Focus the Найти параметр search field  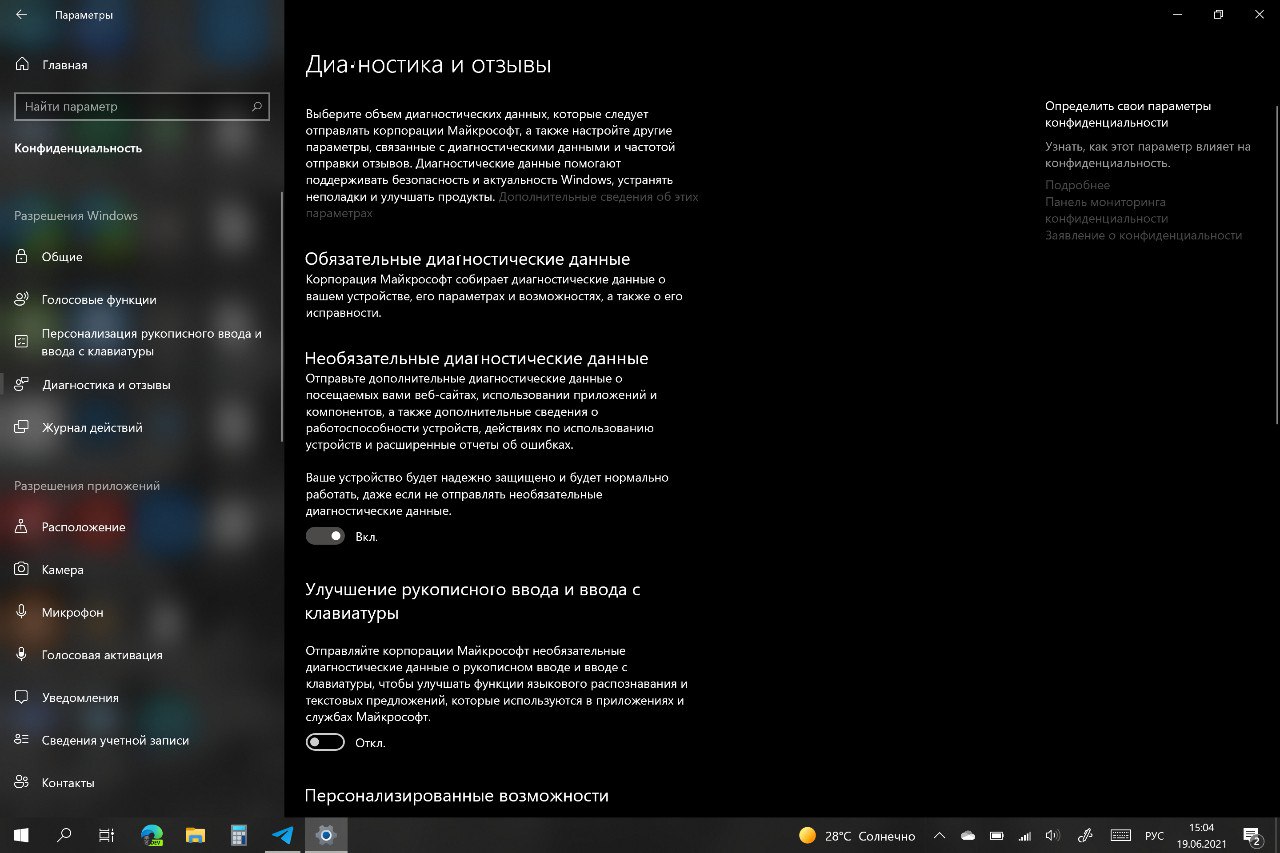[x=142, y=106]
